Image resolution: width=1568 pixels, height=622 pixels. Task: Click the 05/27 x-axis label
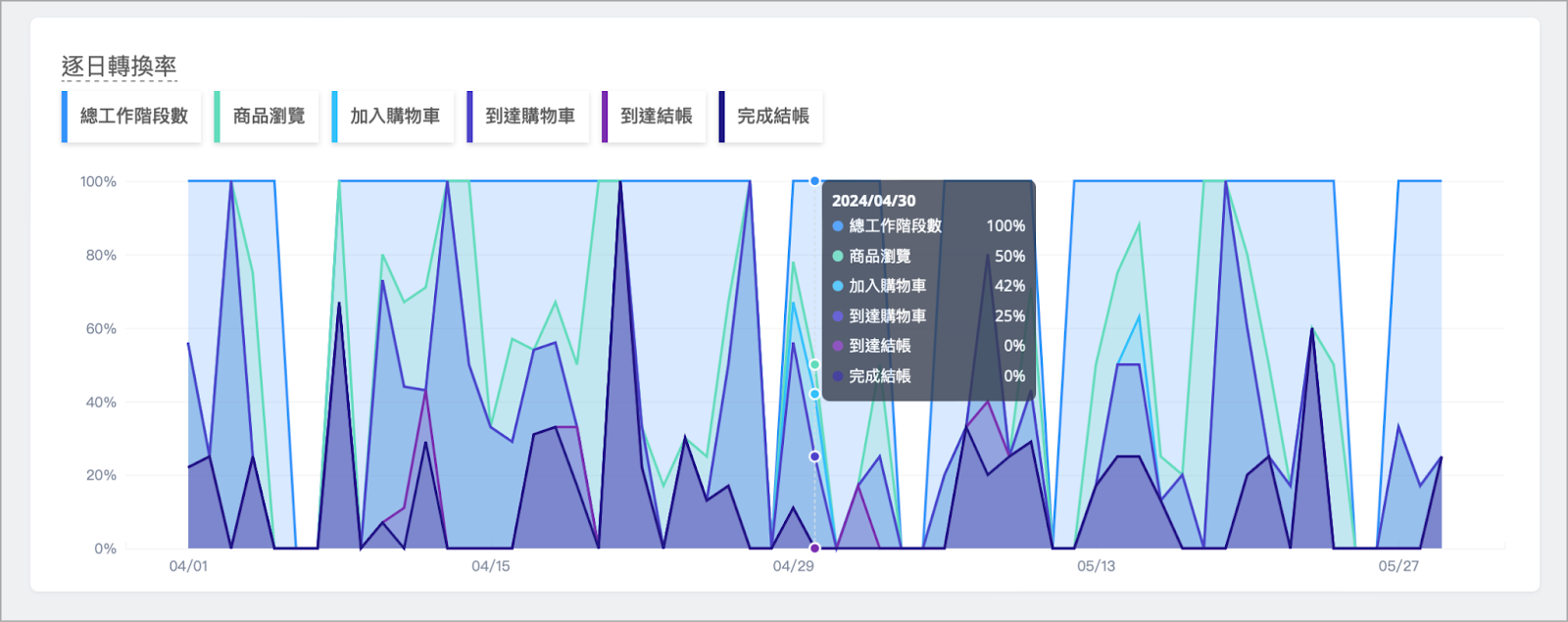[x=1398, y=566]
